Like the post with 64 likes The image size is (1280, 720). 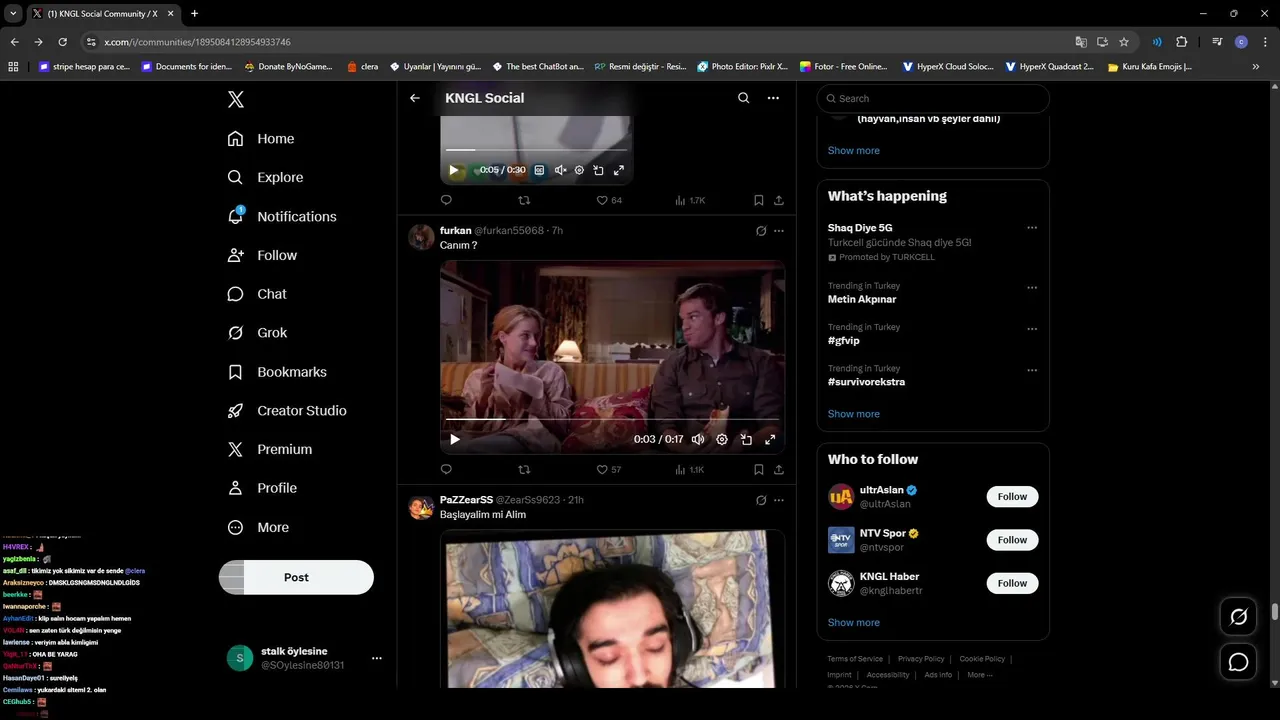[x=609, y=200]
